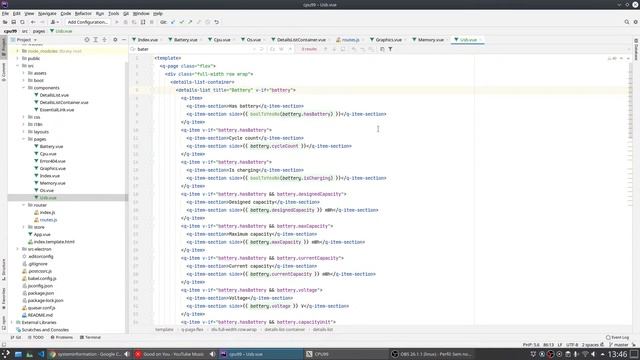
Task: Collapse the components folder
Action: tap(24, 88)
